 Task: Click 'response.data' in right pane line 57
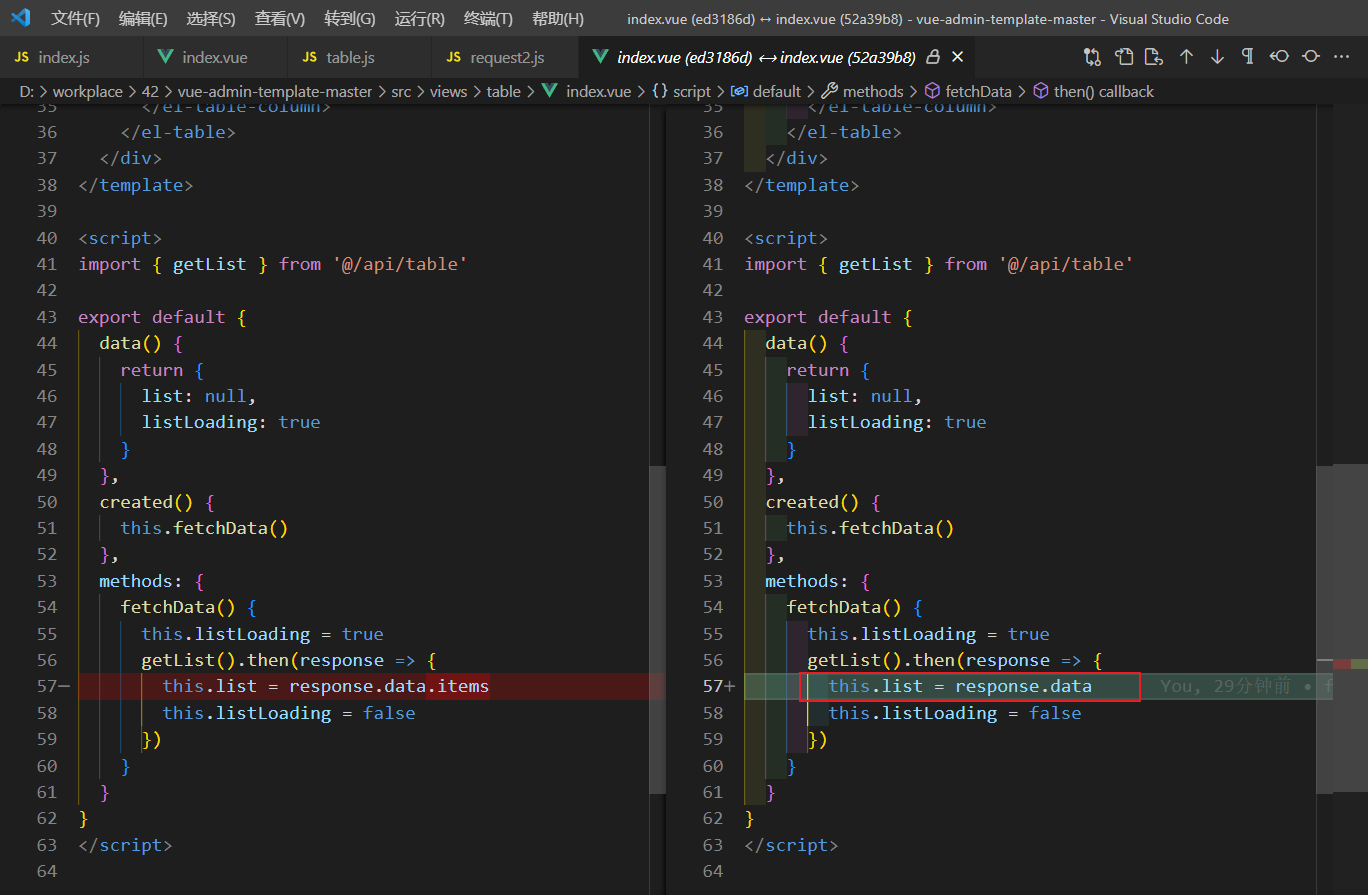click(1023, 686)
